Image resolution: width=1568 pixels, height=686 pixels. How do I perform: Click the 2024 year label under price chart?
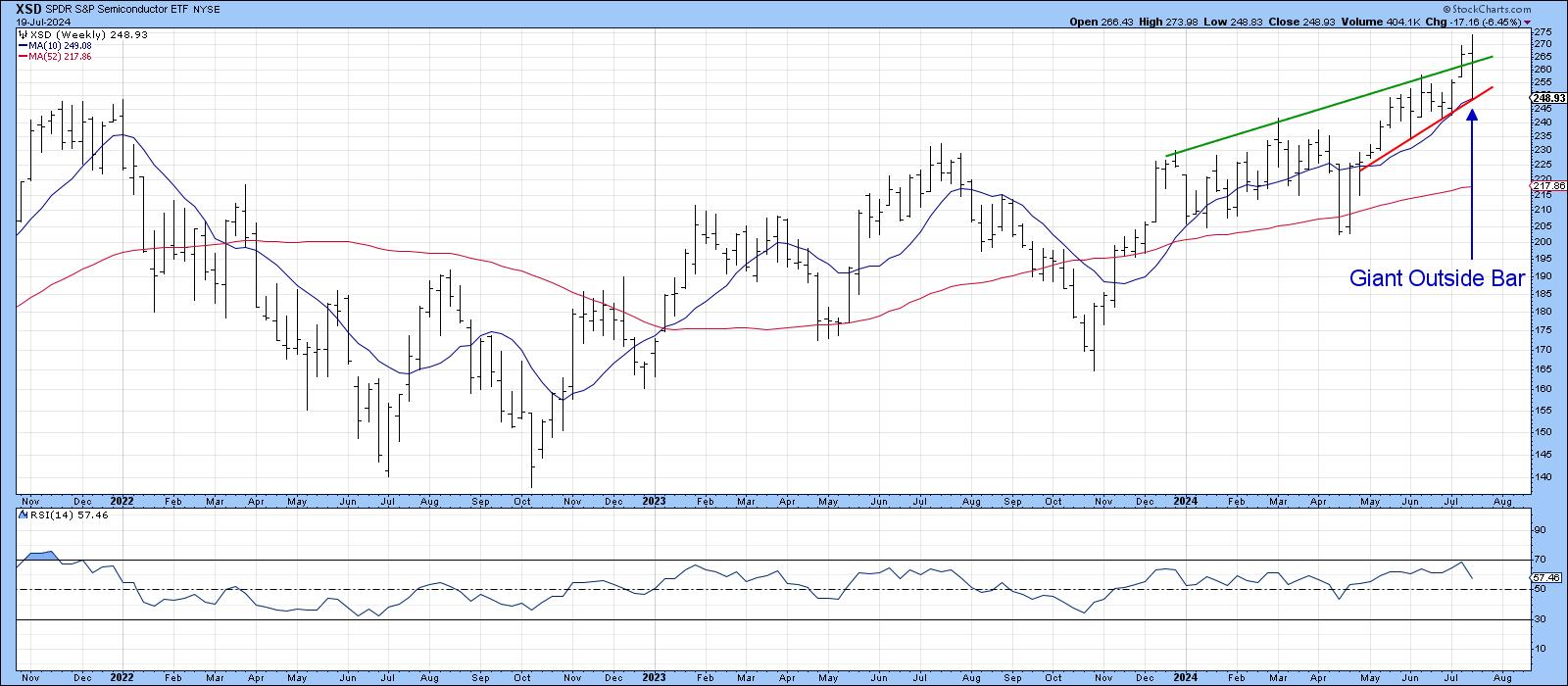pos(1186,500)
